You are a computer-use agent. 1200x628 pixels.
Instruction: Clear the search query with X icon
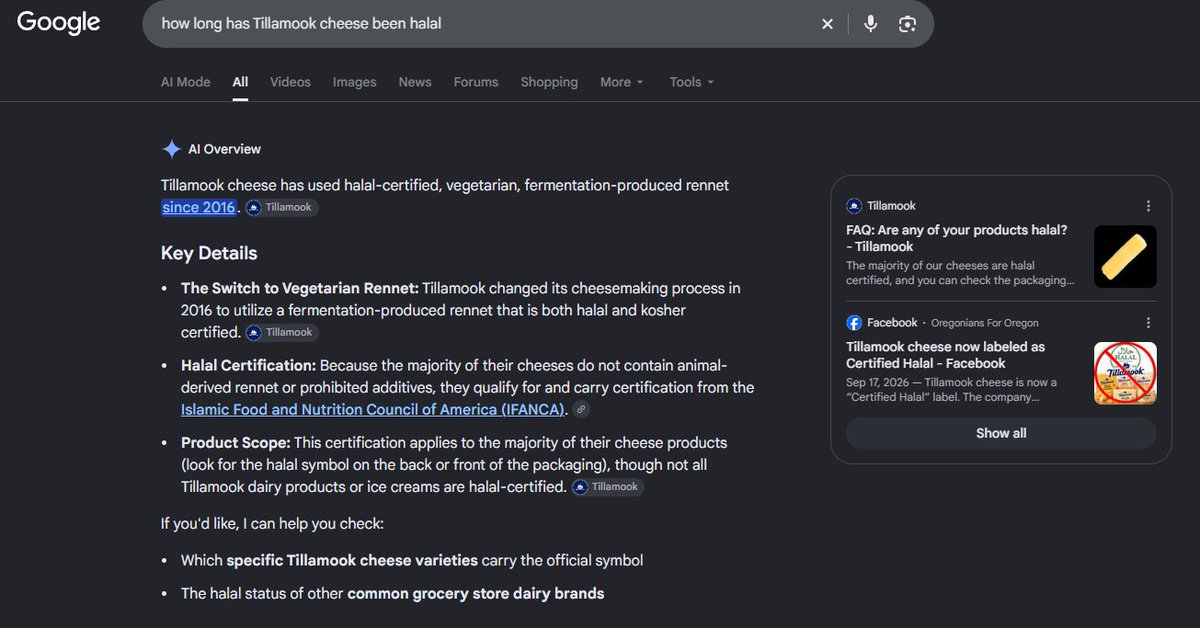827,24
